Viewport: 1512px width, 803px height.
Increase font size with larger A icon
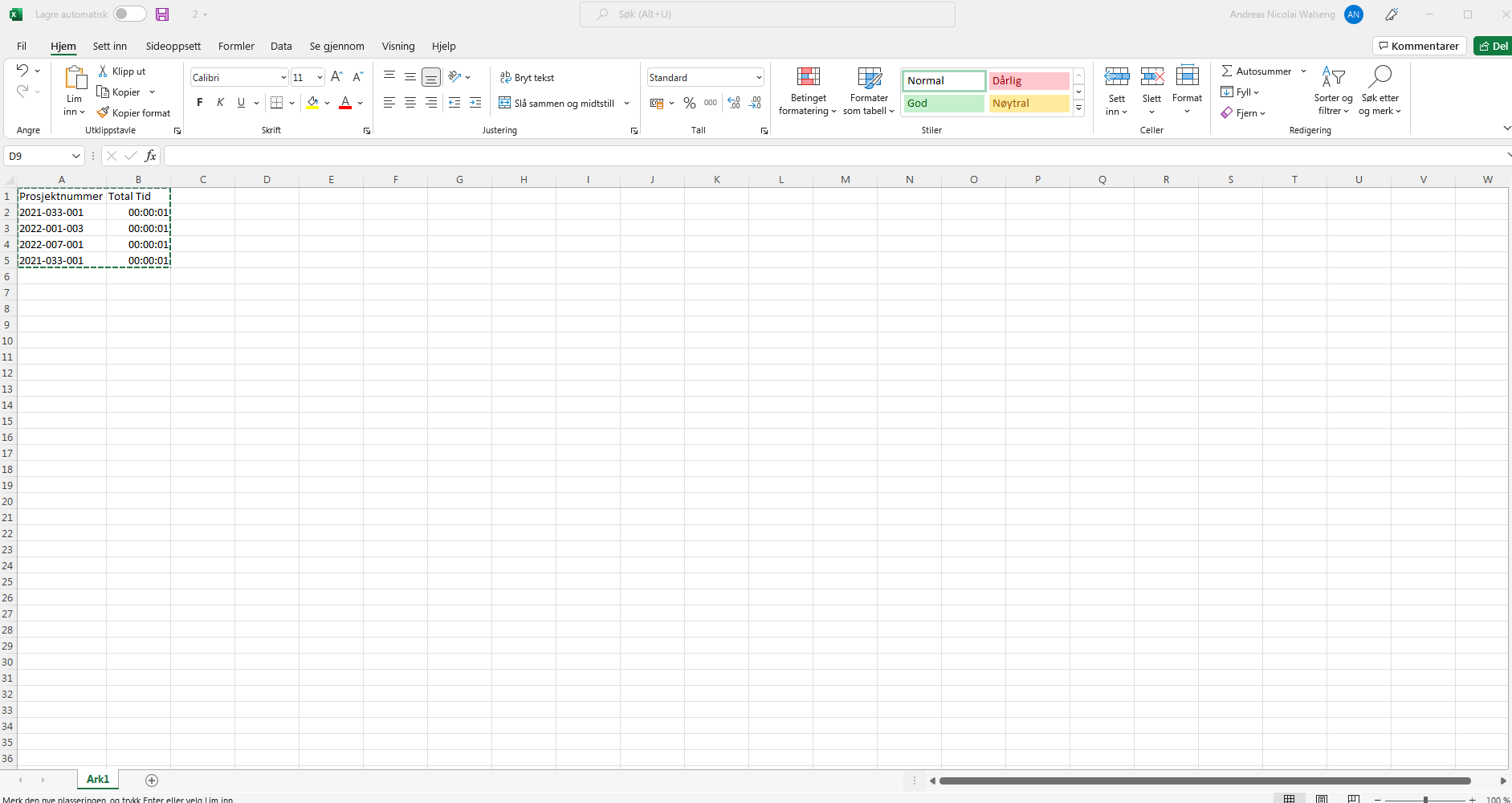click(x=336, y=77)
